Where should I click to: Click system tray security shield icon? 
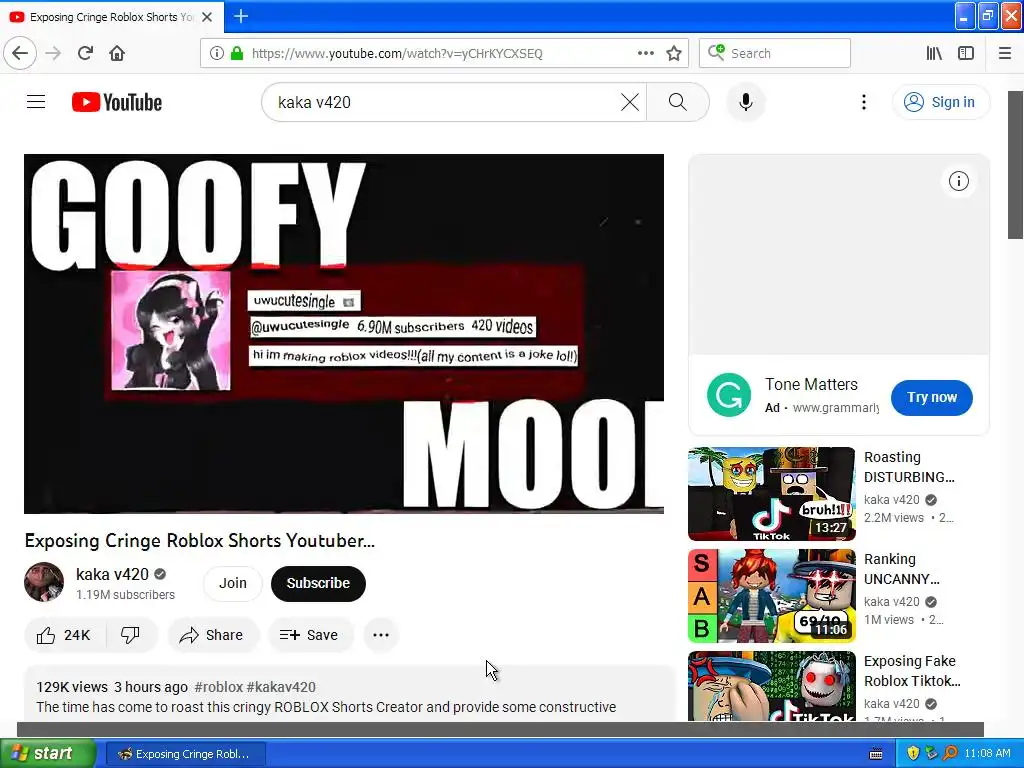[912, 753]
